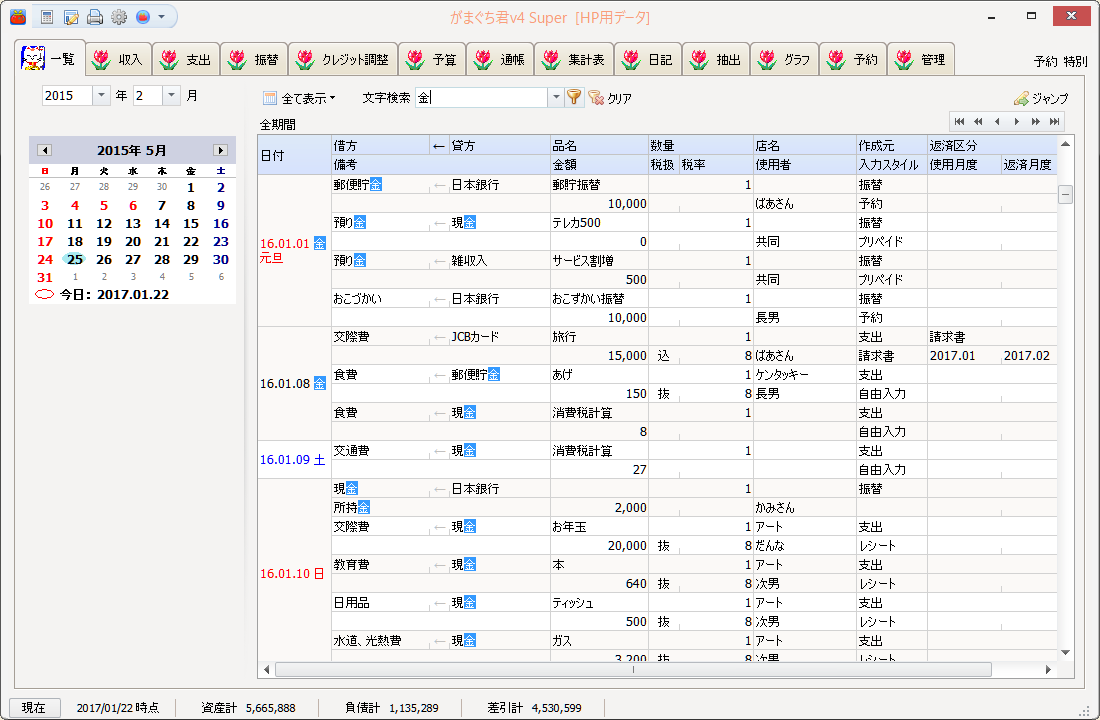This screenshot has height=720, width=1100.
Task: Click the 日付 column header
Action: click(295, 155)
